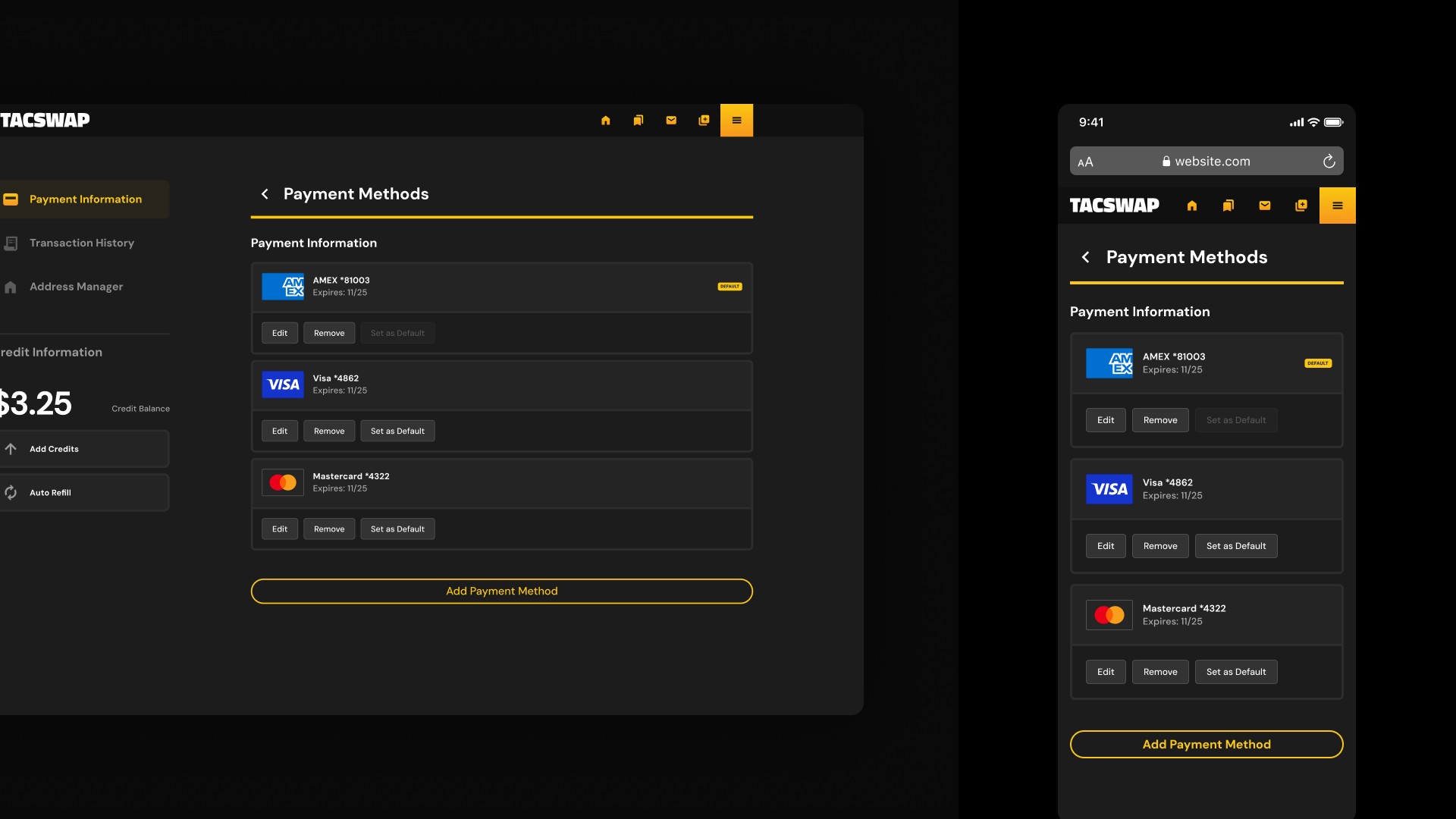Open Transaction History in sidebar
This screenshot has width=1456, height=819.
pos(82,243)
